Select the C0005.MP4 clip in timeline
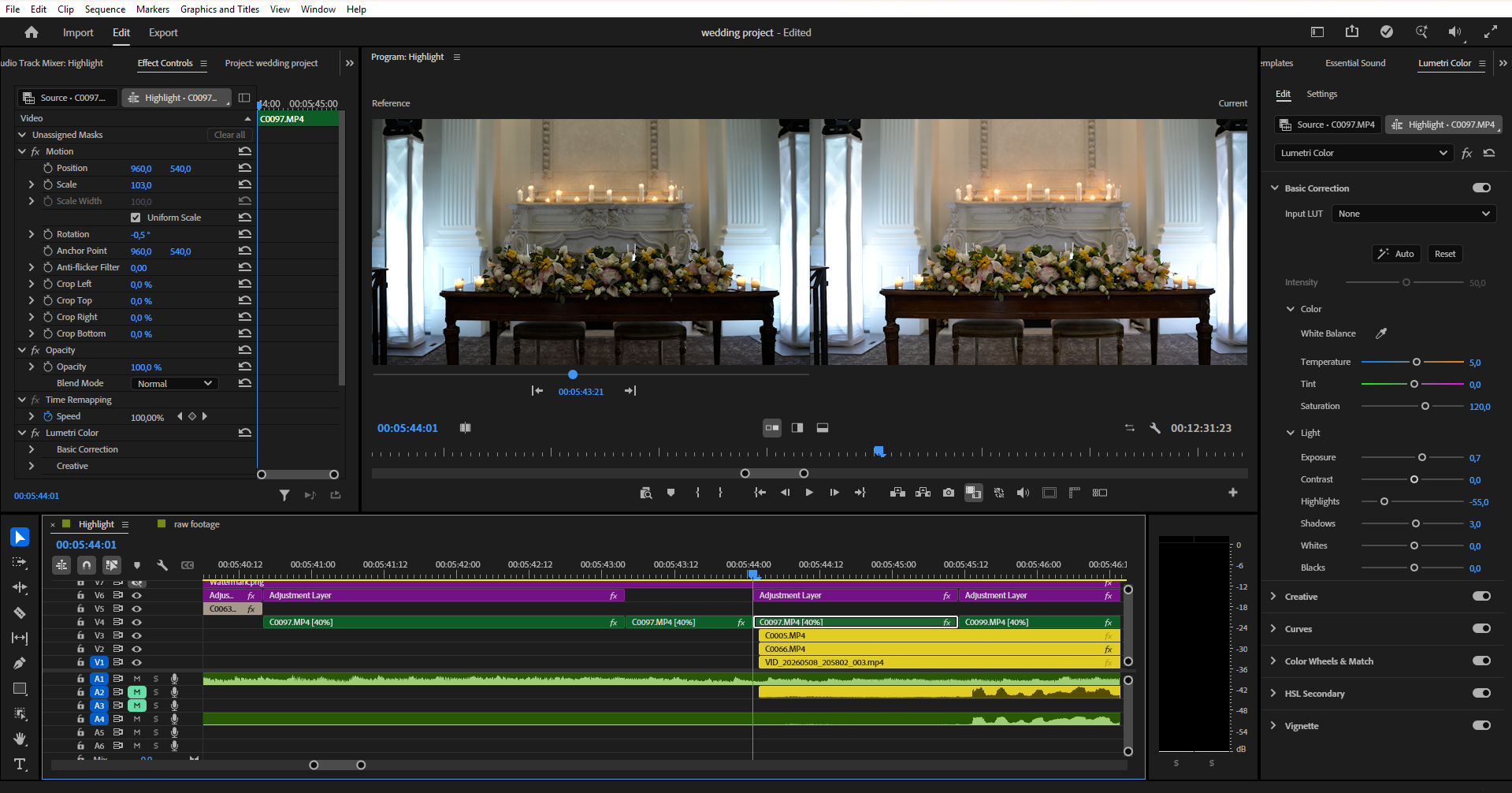 coord(939,635)
